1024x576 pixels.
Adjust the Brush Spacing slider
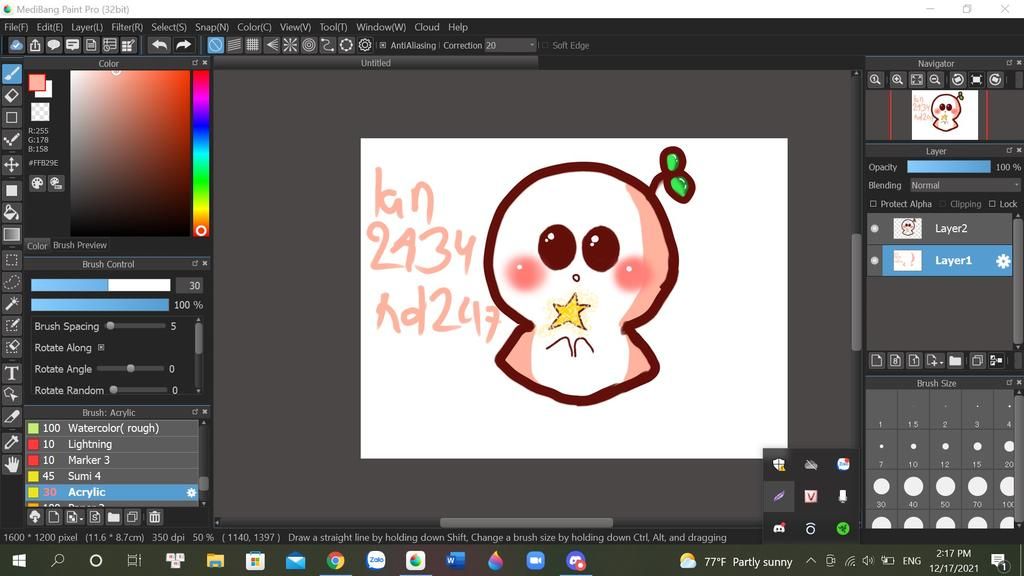(x=137, y=326)
